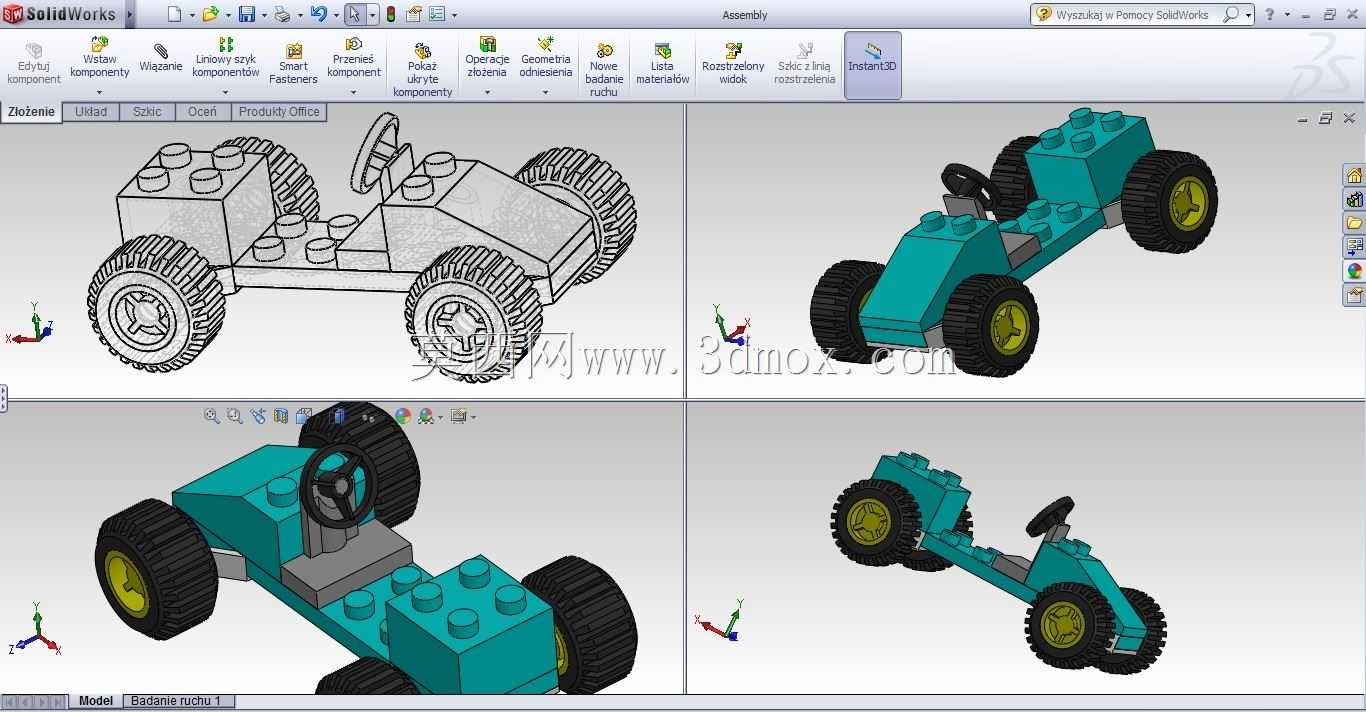Switch to the Układ tab
This screenshot has width=1366, height=712.
tap(91, 112)
